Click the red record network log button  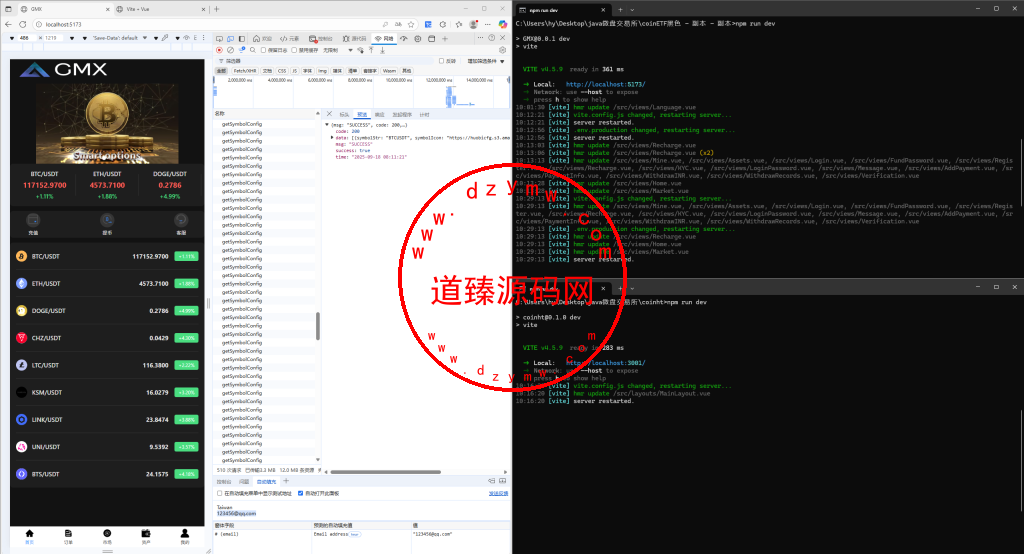(x=219, y=50)
